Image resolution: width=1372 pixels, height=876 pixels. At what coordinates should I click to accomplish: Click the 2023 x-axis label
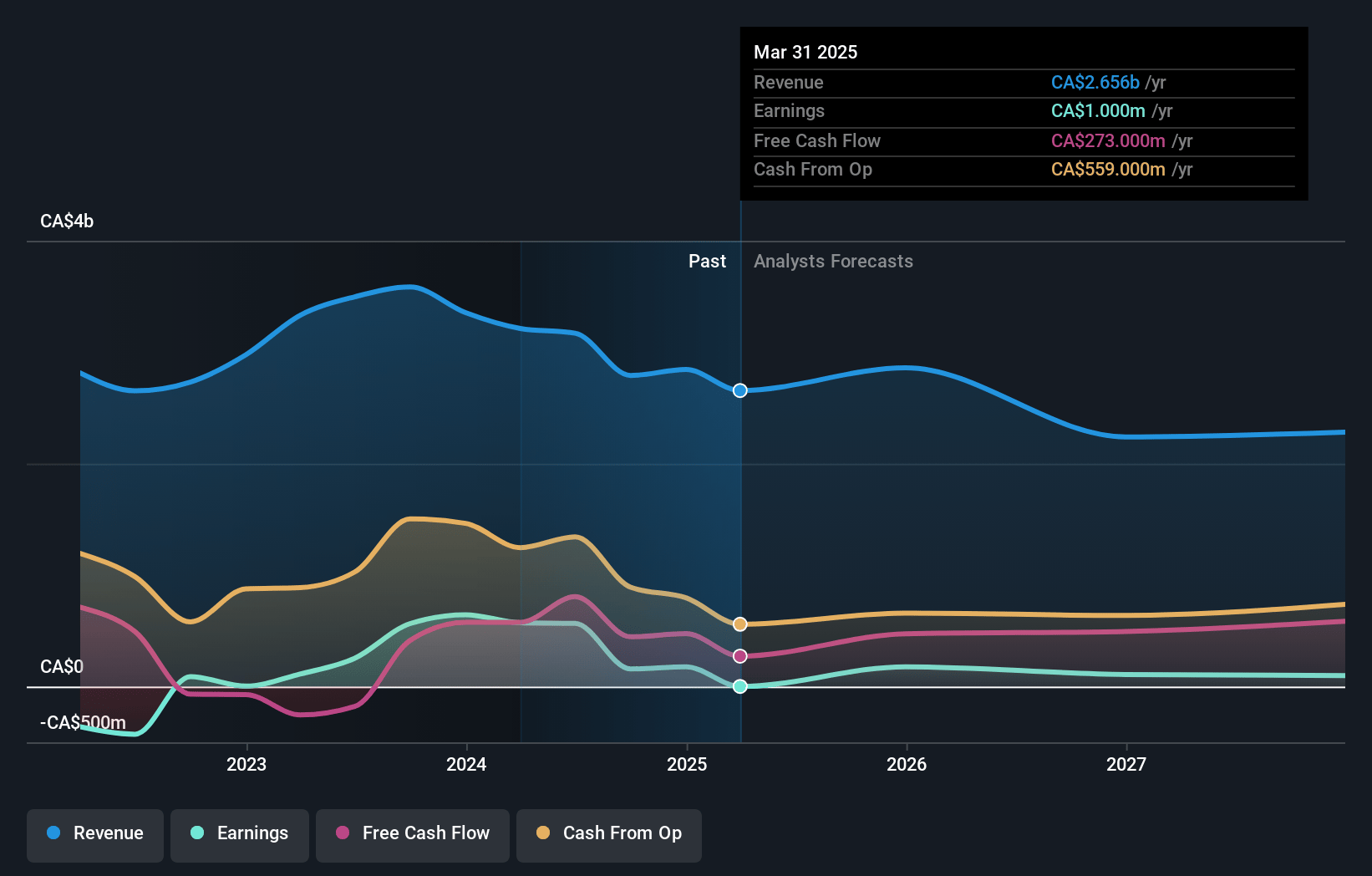(x=246, y=764)
